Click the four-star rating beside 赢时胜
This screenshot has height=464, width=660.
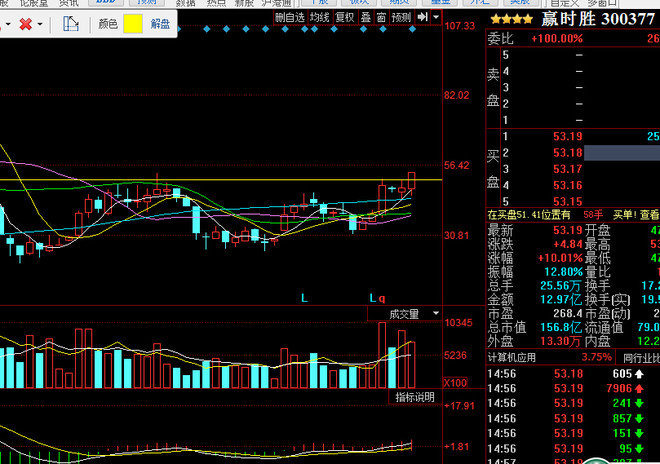click(511, 19)
